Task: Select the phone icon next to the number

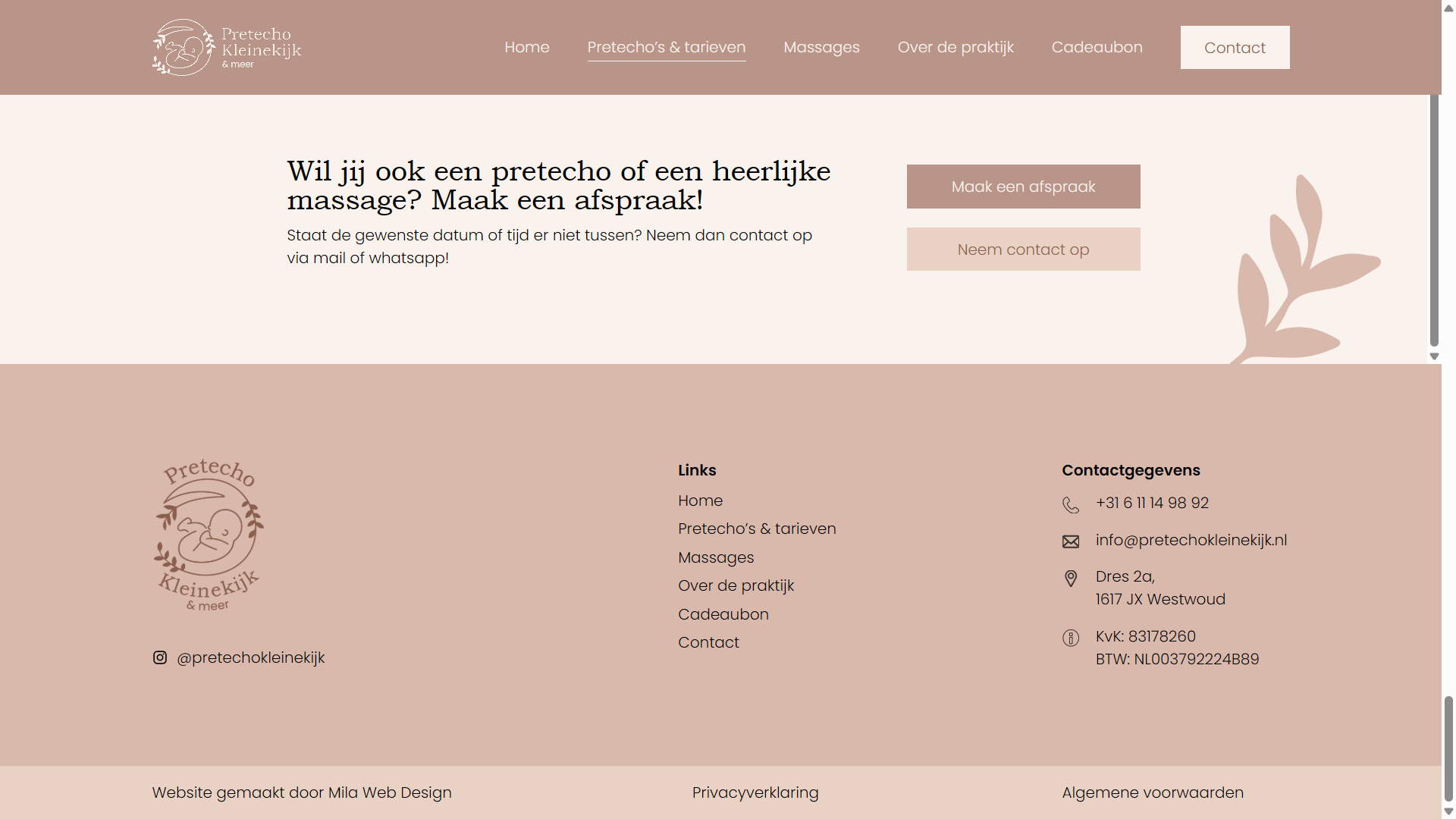Action: click(x=1071, y=504)
